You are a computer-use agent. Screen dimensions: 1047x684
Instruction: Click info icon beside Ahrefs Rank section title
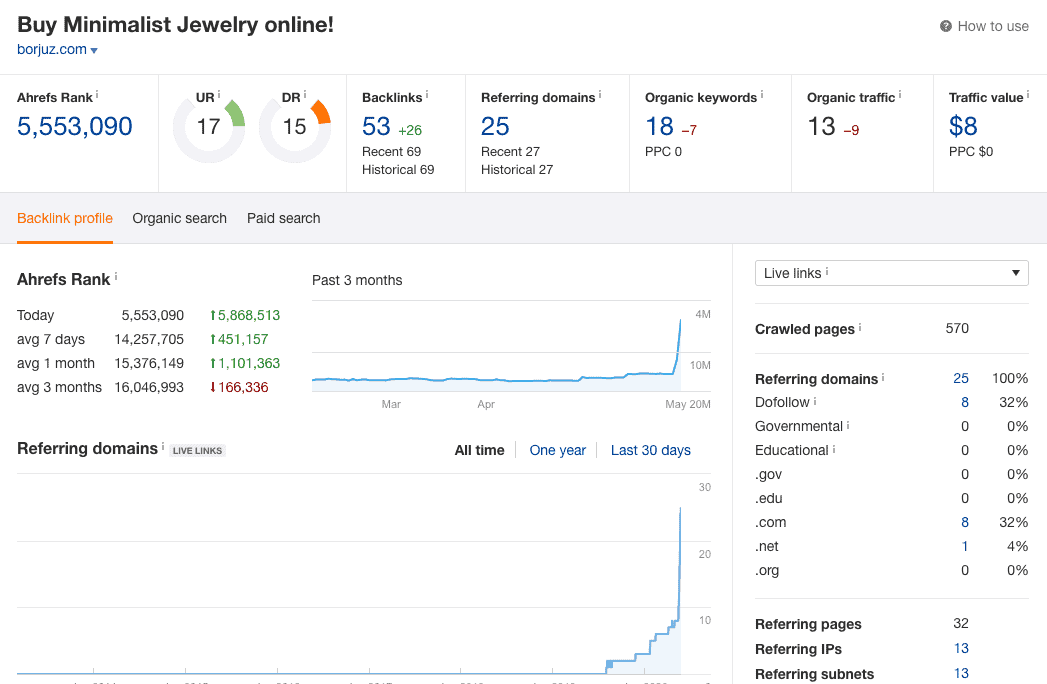[x=116, y=276]
